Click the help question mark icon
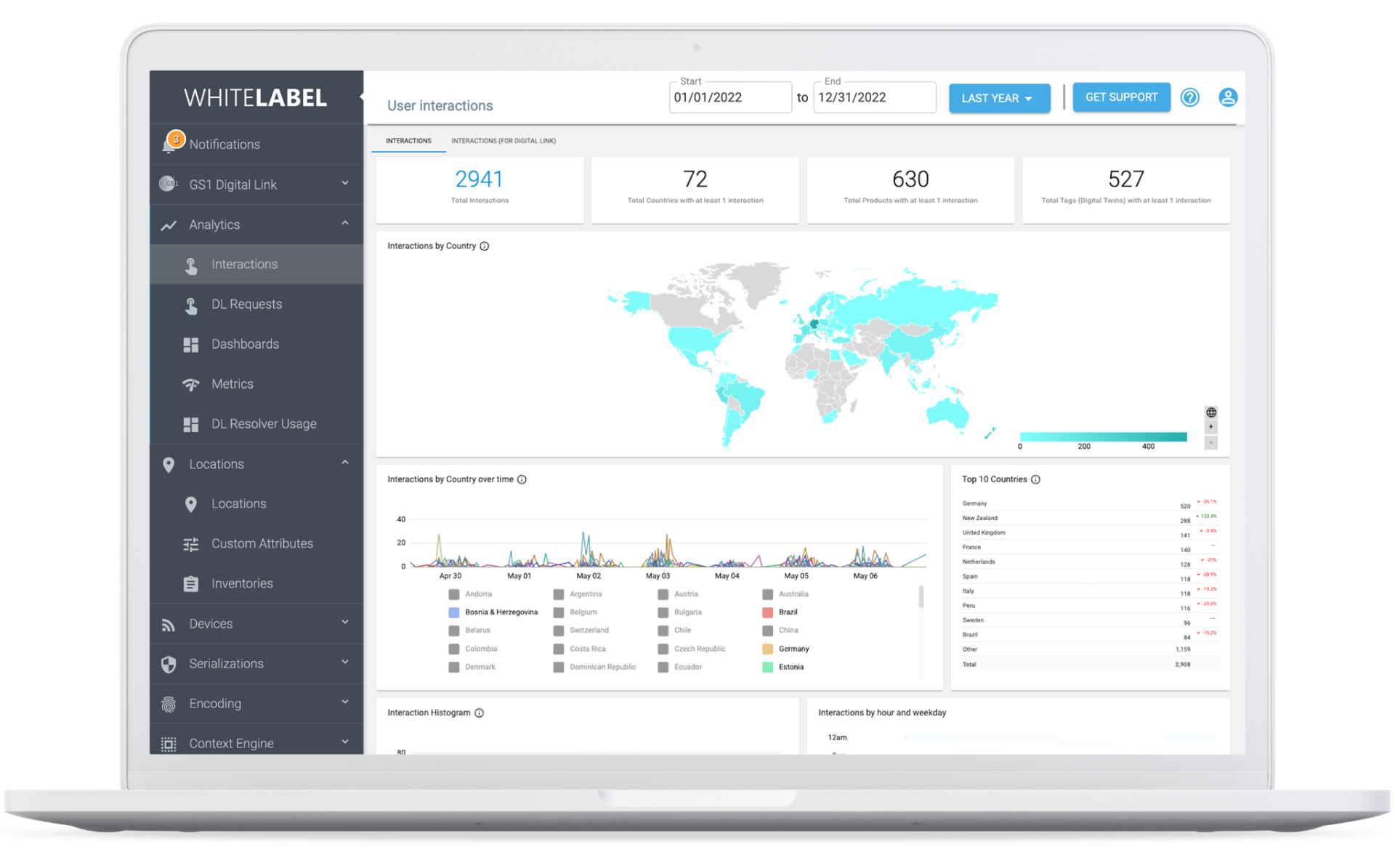 pos(1189,97)
